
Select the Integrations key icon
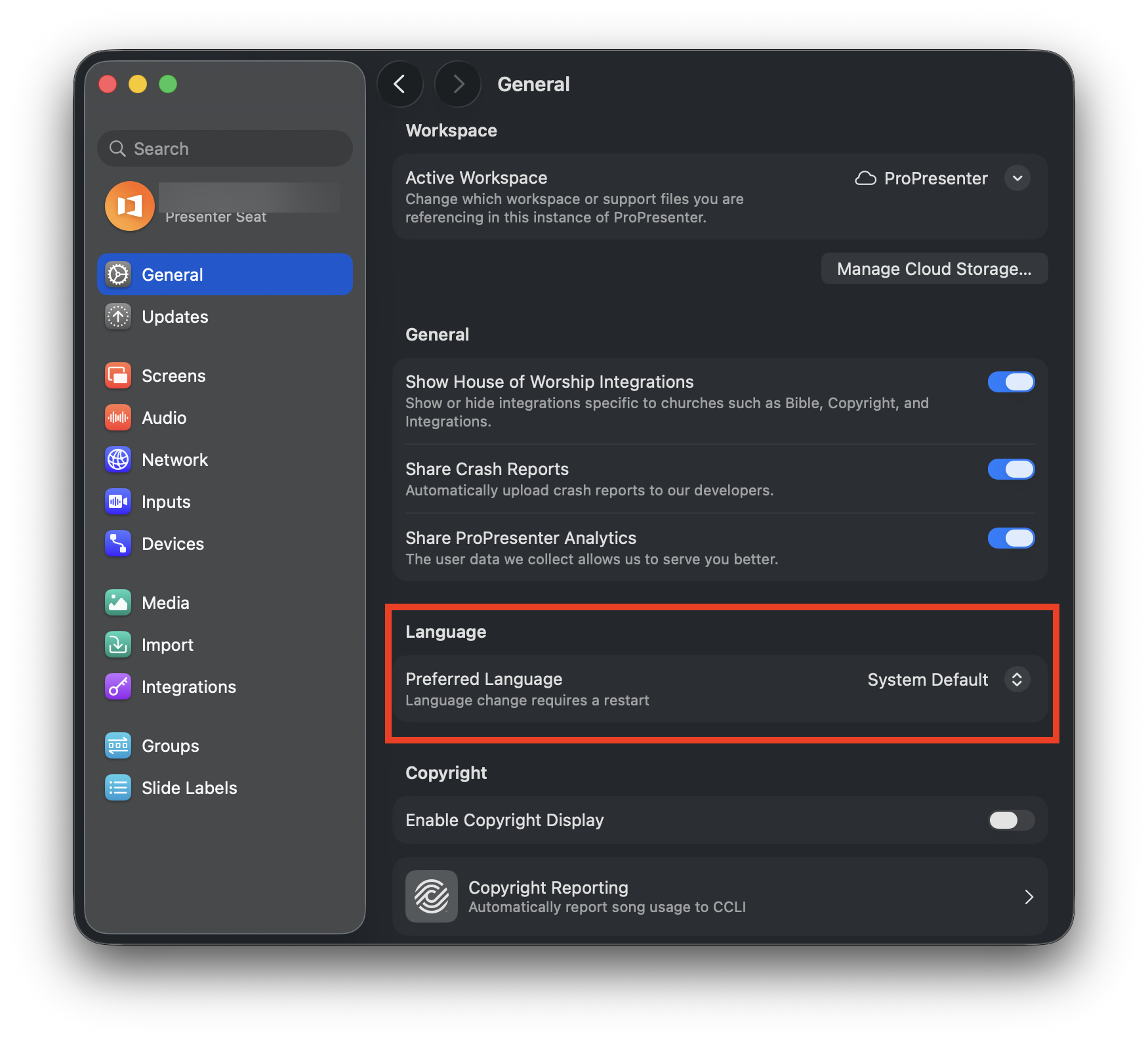[118, 687]
